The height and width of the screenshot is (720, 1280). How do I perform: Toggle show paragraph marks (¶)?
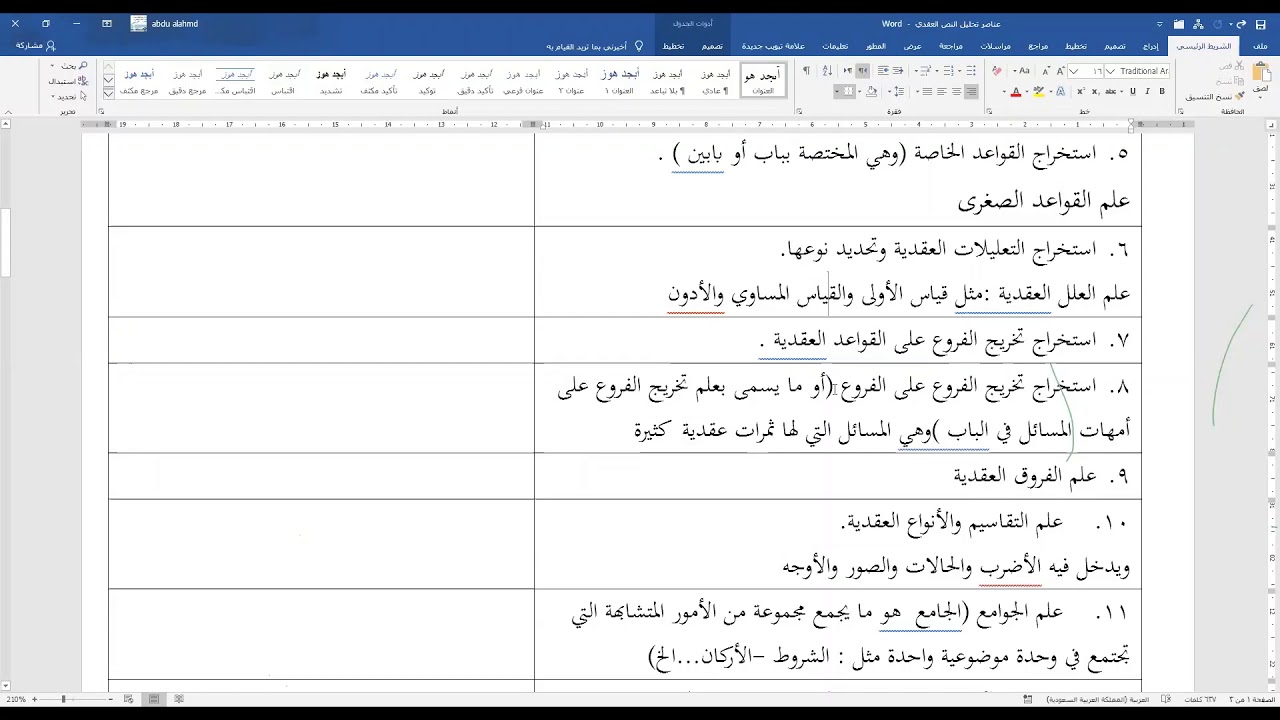pyautogui.click(x=806, y=71)
